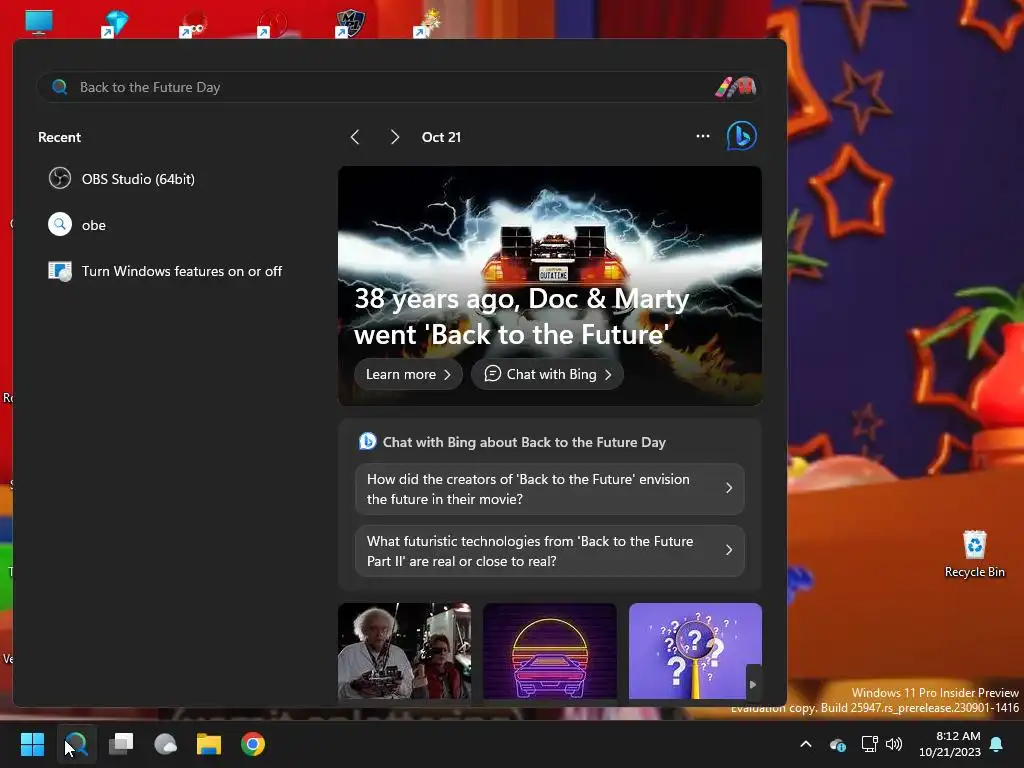1024x768 pixels.
Task: Open File Explorer from taskbar
Action: click(209, 744)
